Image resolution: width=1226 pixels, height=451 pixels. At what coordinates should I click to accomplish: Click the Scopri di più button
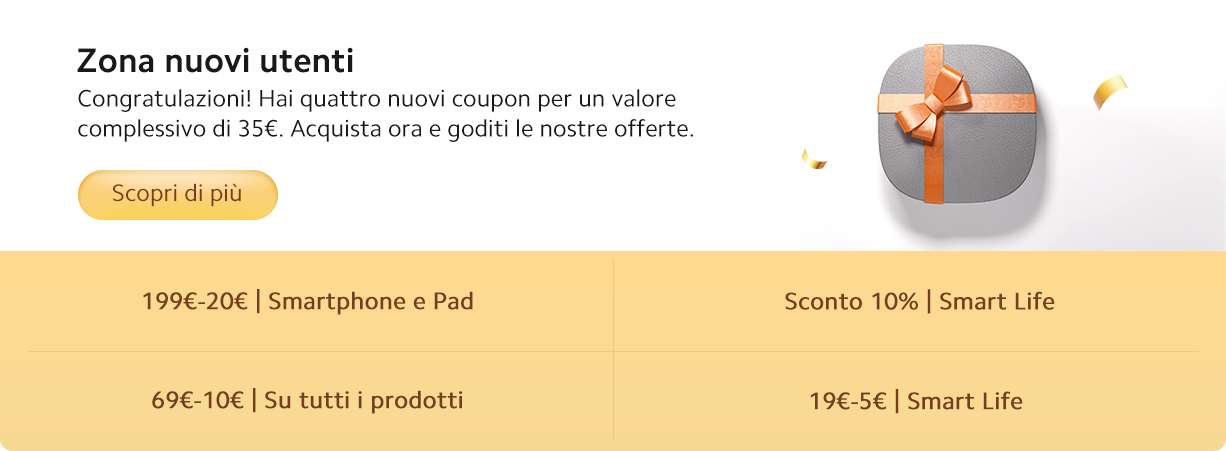(x=177, y=194)
